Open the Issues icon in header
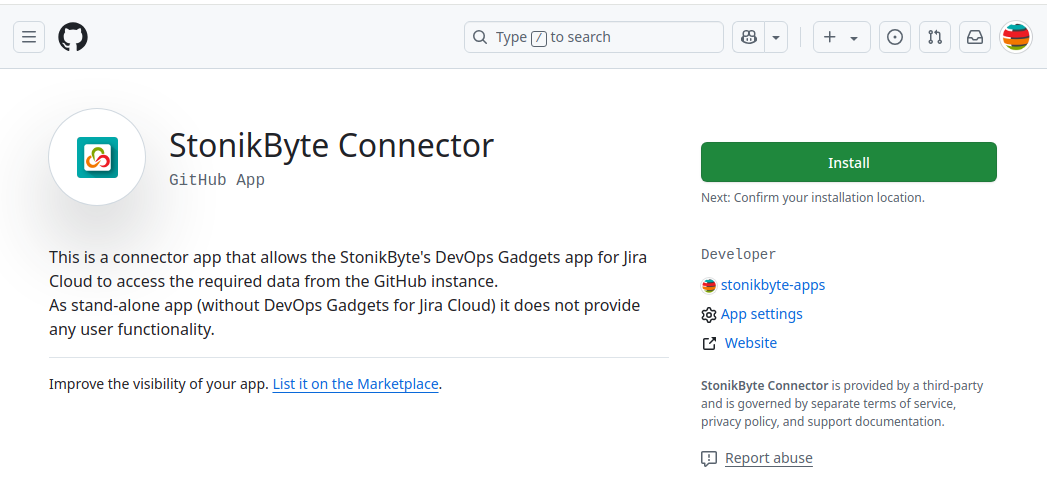The image size is (1047, 482). [895, 37]
